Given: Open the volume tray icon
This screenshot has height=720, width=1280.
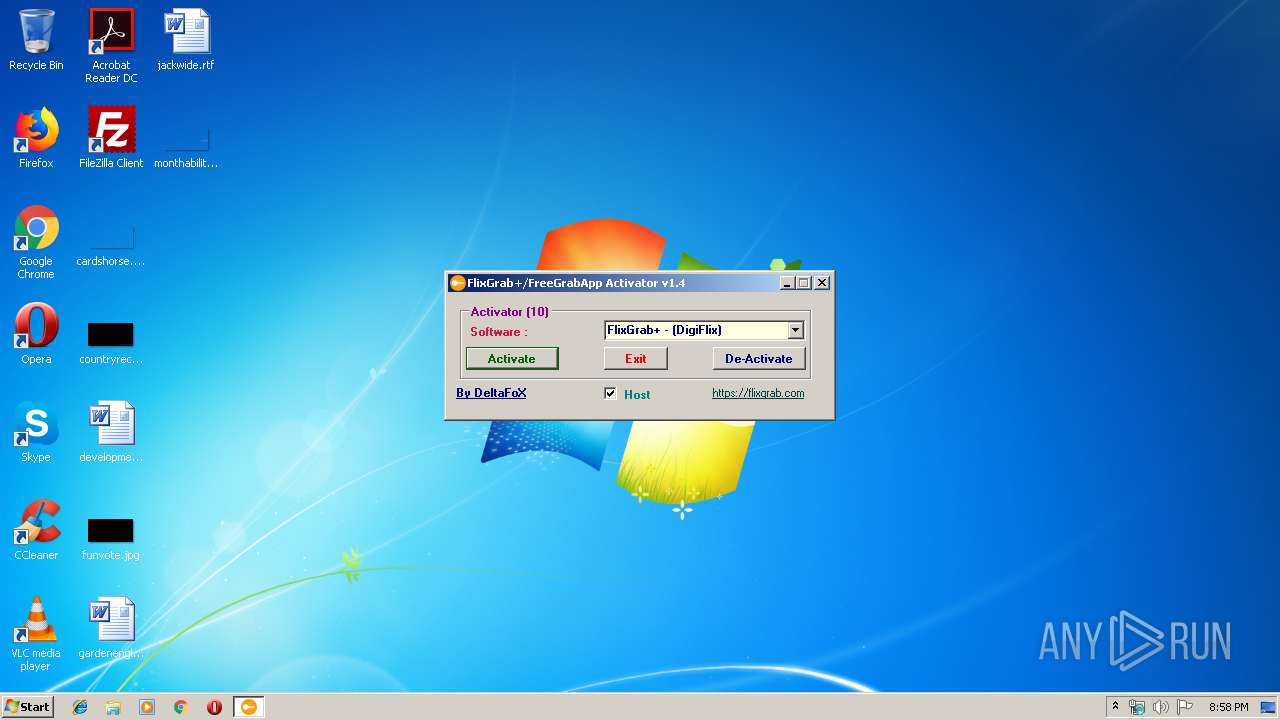Looking at the screenshot, I should coord(1160,707).
